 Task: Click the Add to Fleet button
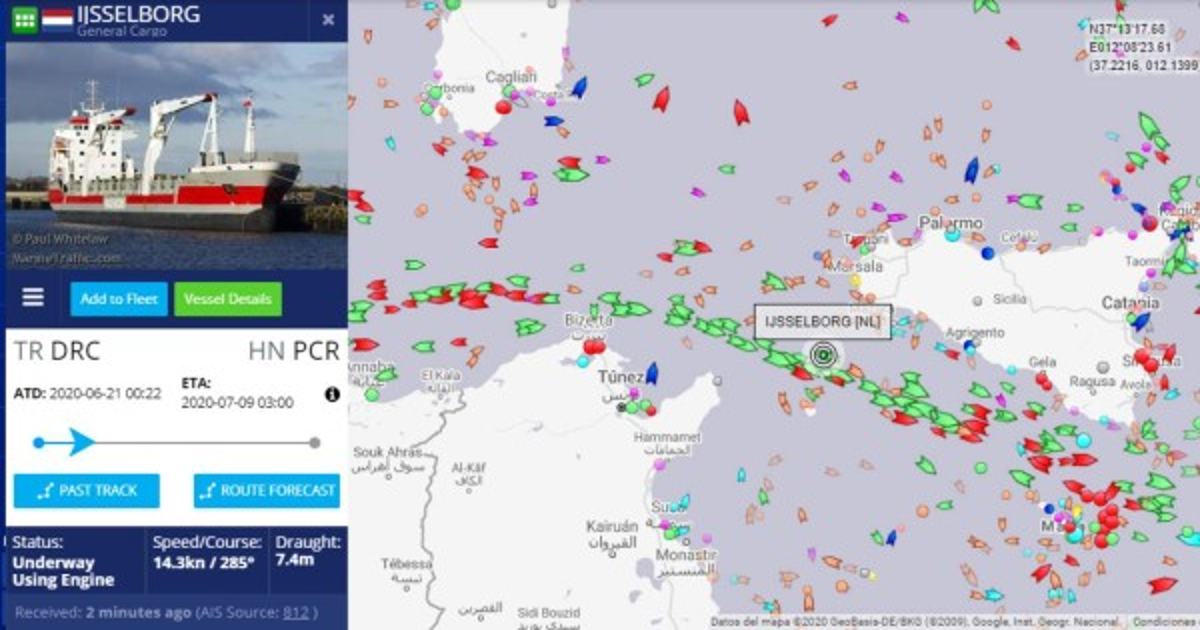119,299
